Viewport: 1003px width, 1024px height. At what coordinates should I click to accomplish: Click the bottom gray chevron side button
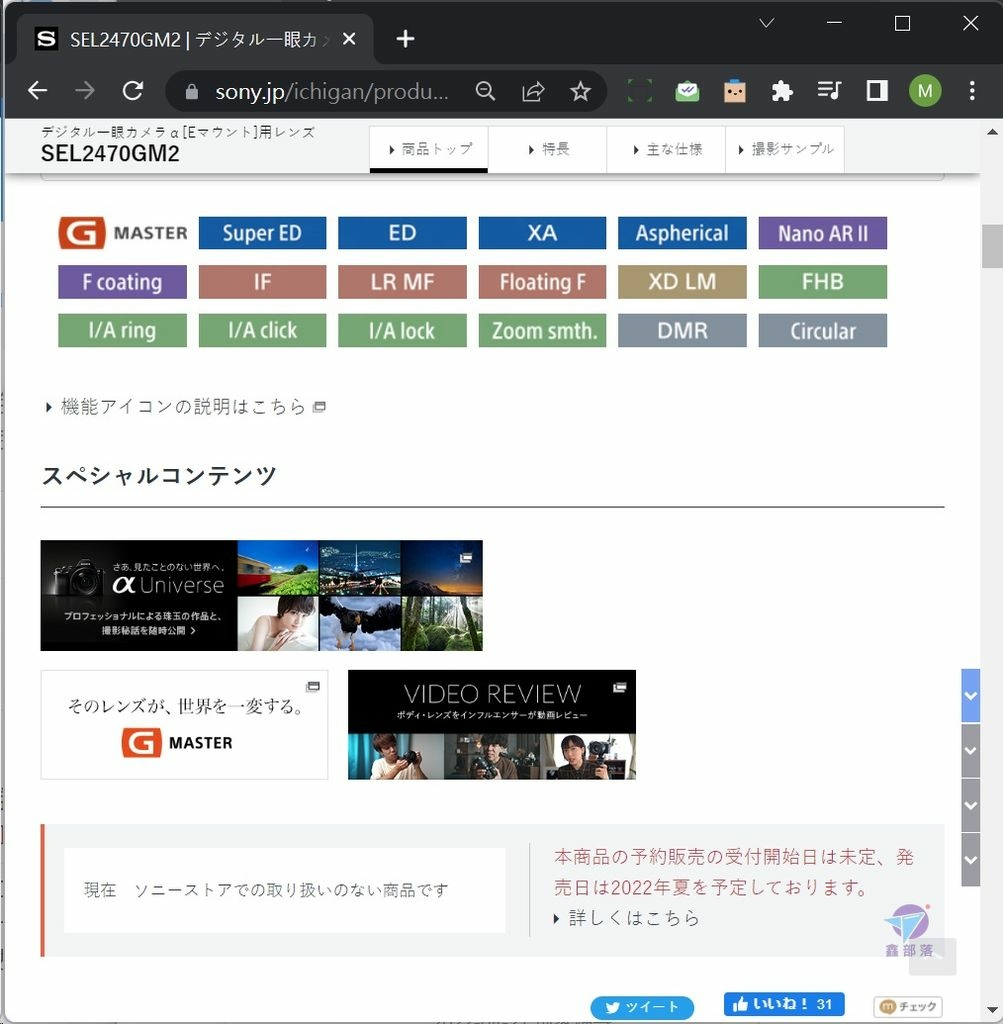970,859
